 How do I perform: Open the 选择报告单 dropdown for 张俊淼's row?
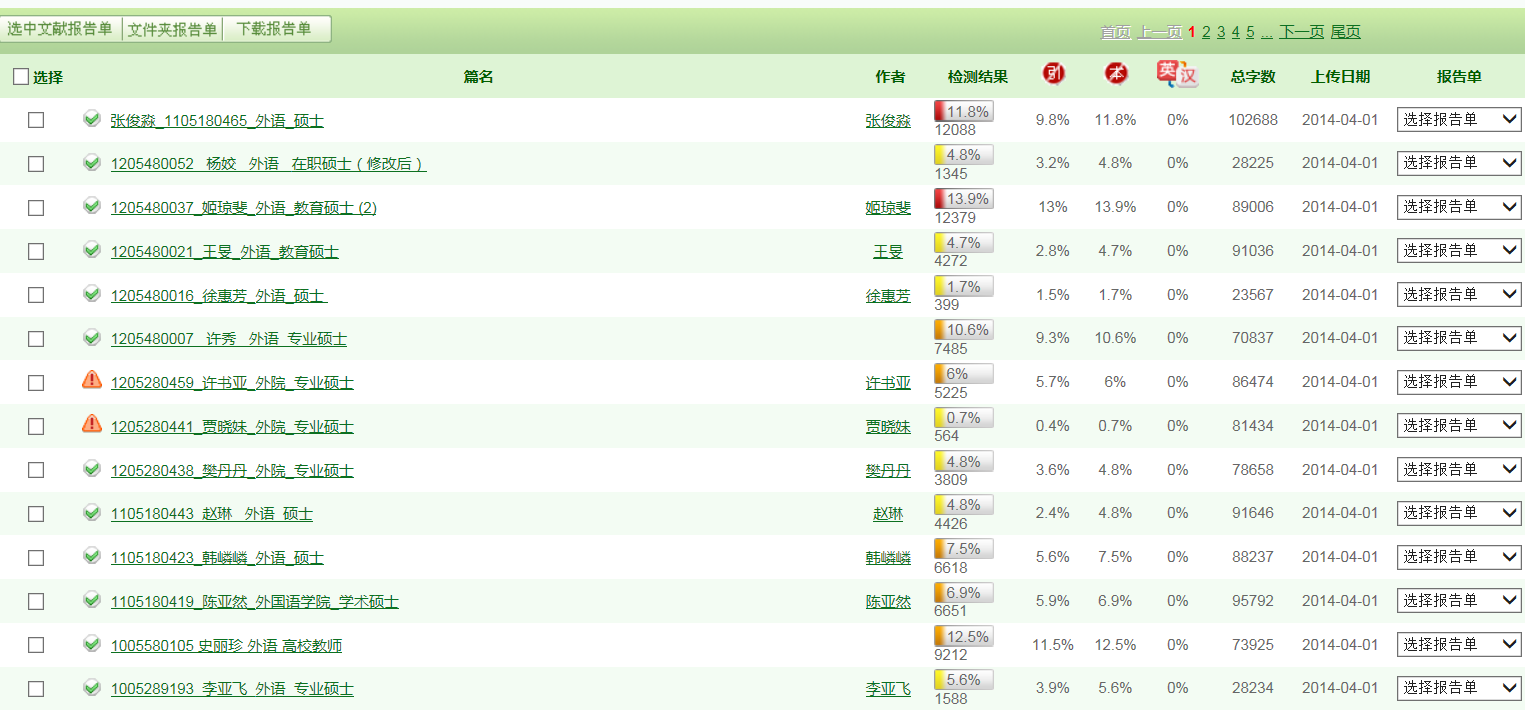1459,120
